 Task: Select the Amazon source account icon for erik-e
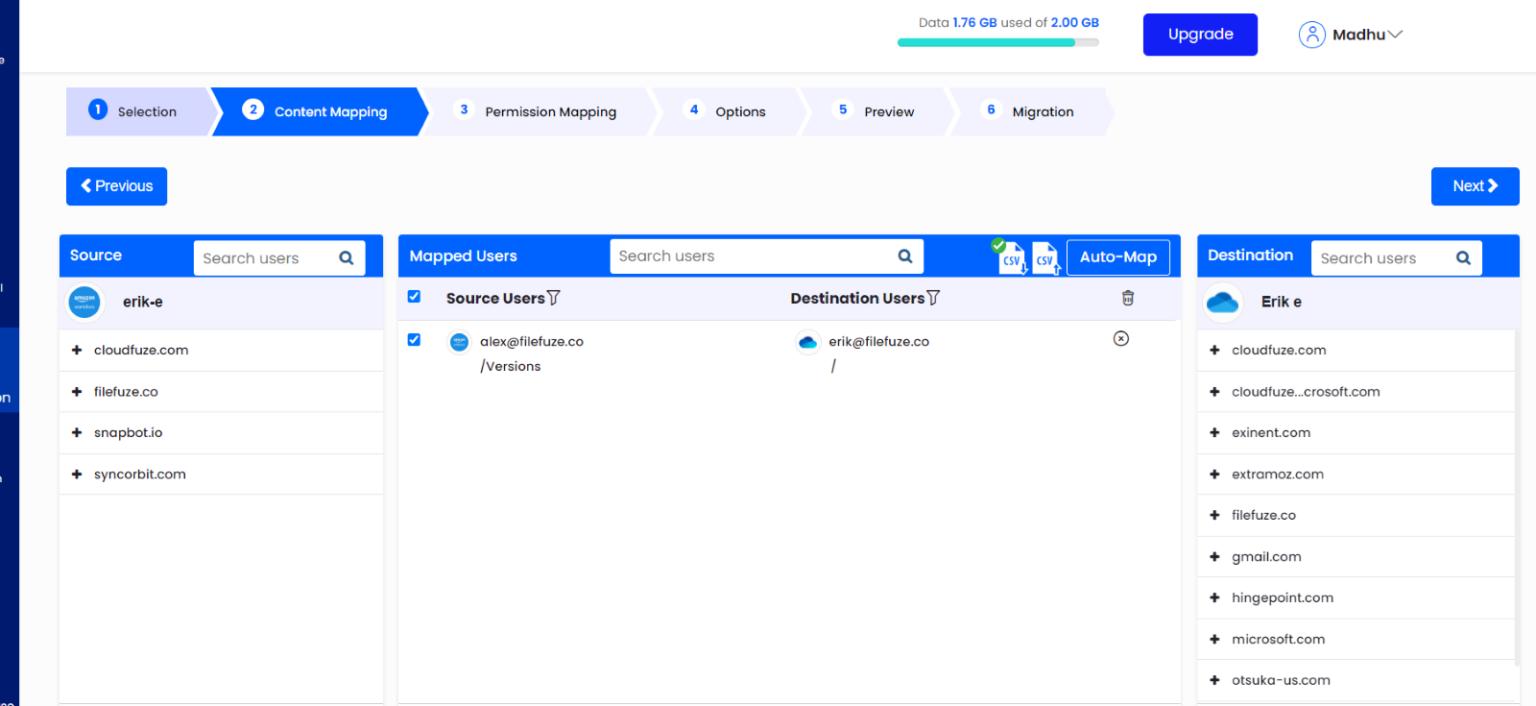(84, 301)
